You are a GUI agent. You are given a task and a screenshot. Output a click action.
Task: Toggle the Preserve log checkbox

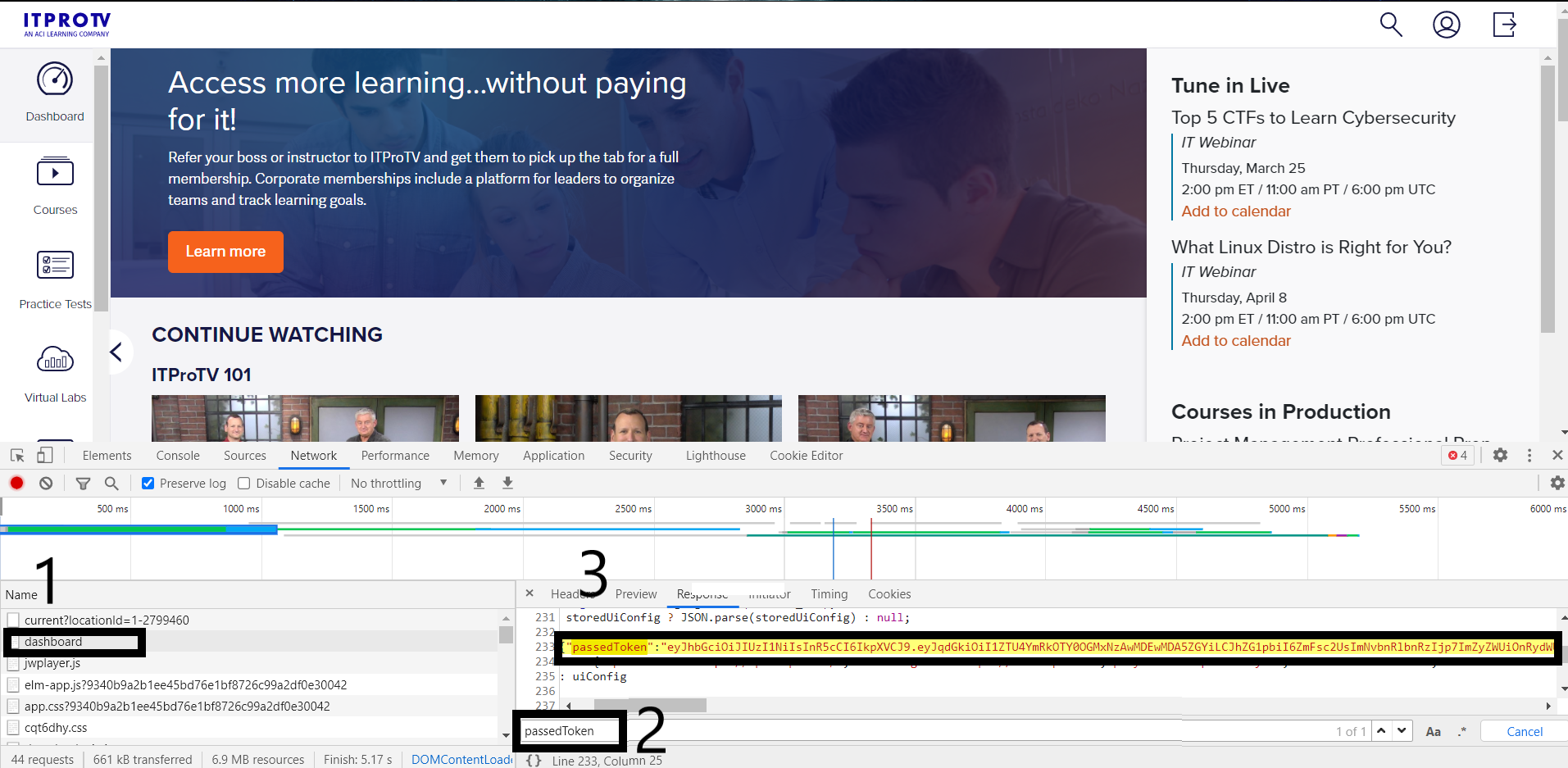point(148,484)
